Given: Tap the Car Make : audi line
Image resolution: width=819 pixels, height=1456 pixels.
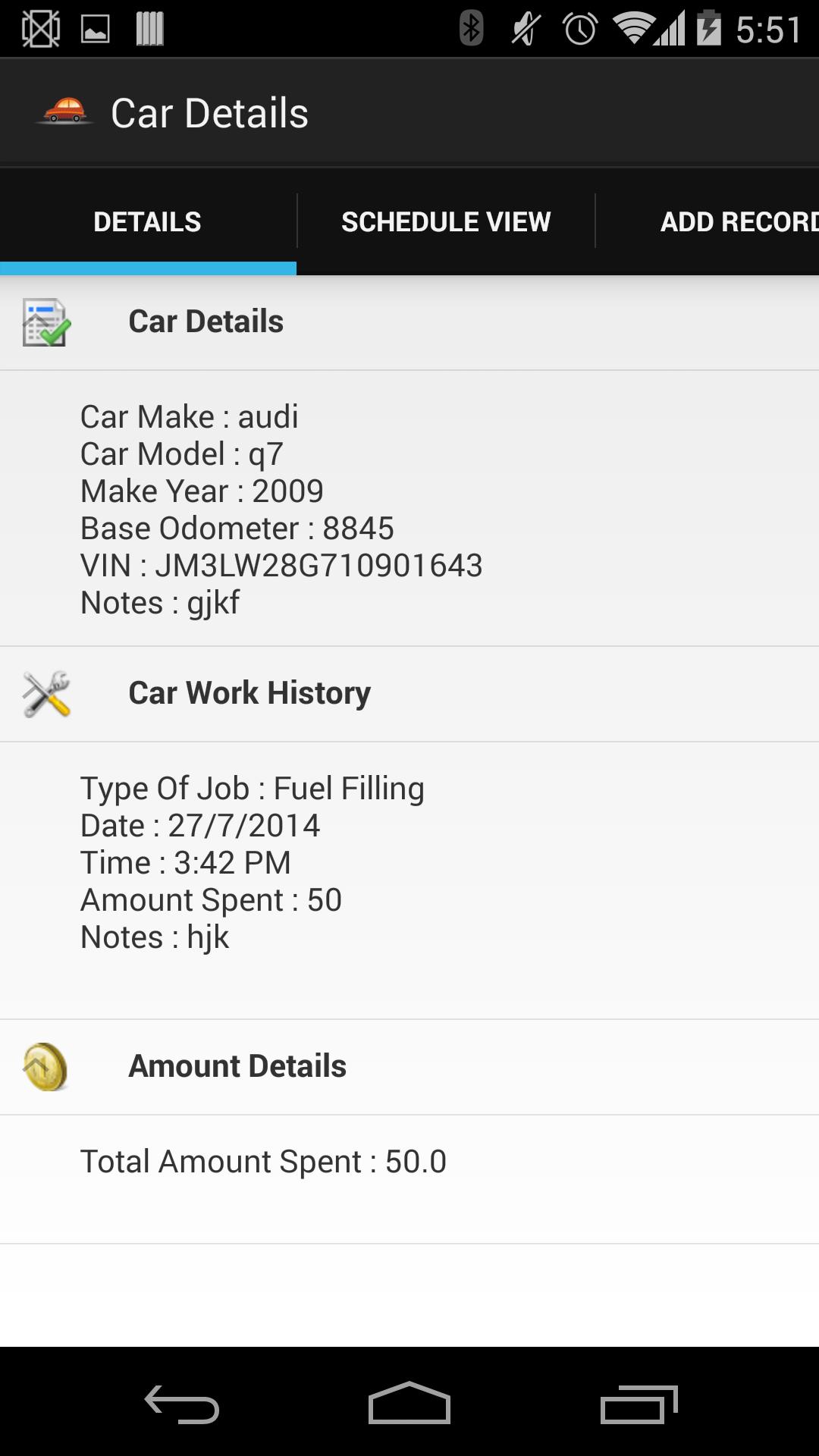Looking at the screenshot, I should point(190,416).
